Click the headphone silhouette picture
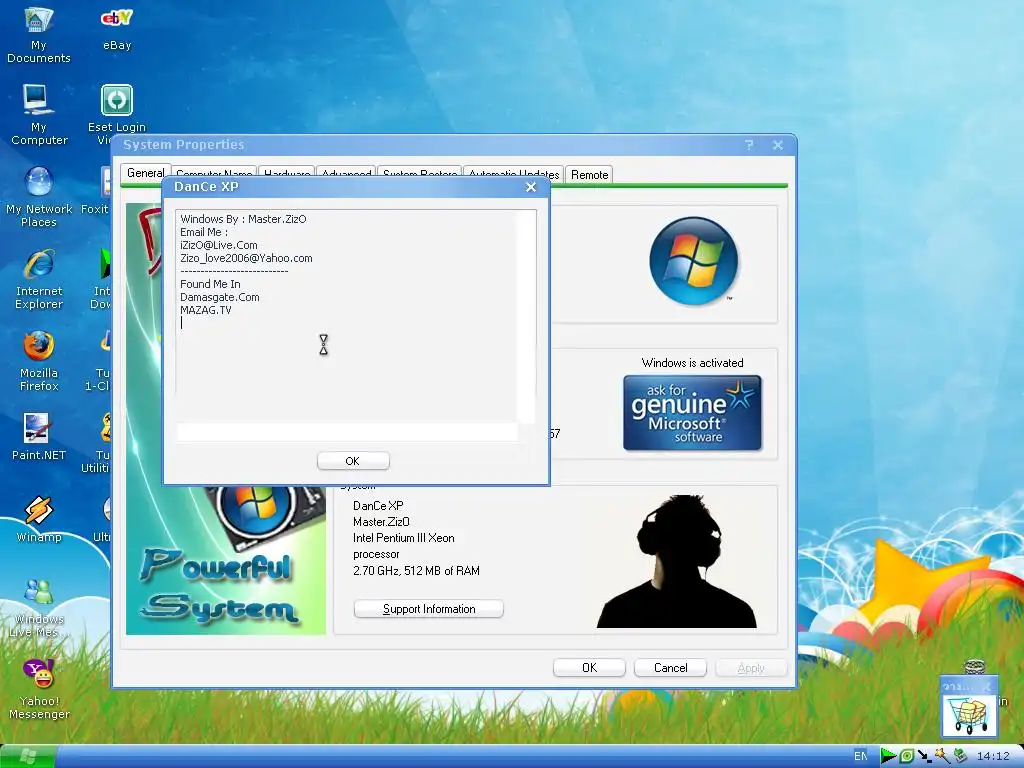The width and height of the screenshot is (1024, 768). [677, 561]
